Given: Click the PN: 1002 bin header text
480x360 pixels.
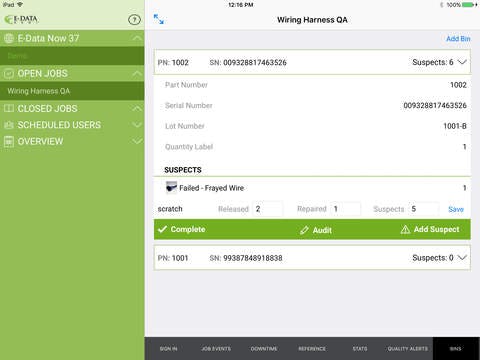Looking at the screenshot, I should click(173, 62).
